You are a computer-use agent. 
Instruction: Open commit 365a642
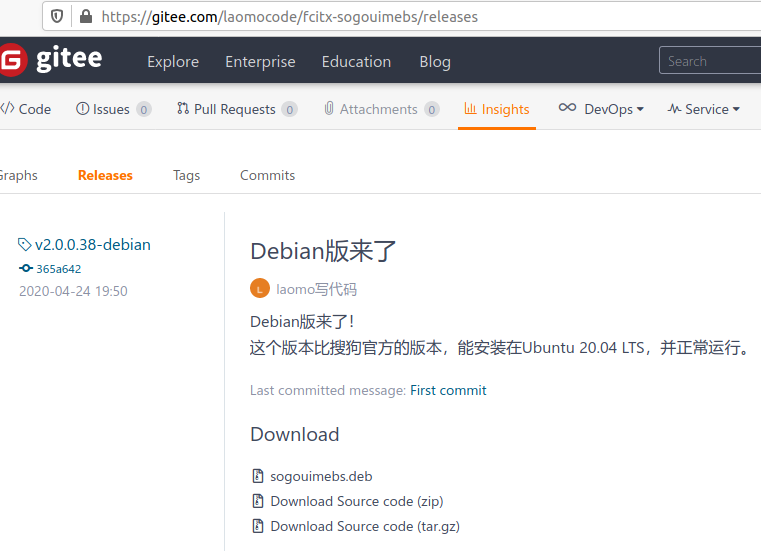(59, 269)
